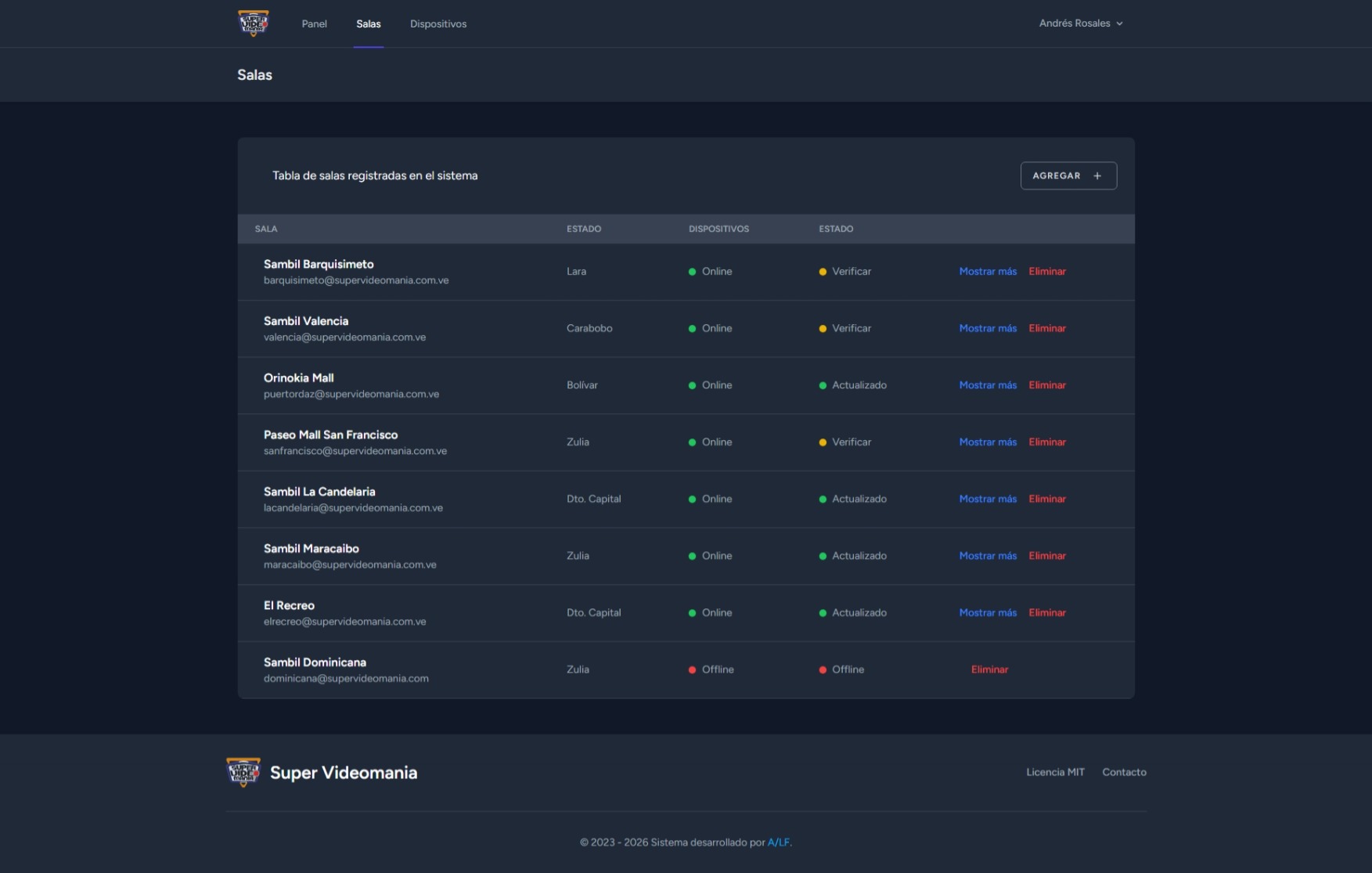Show more for Paseo Mall San Francisco
The image size is (1372, 873).
988,442
